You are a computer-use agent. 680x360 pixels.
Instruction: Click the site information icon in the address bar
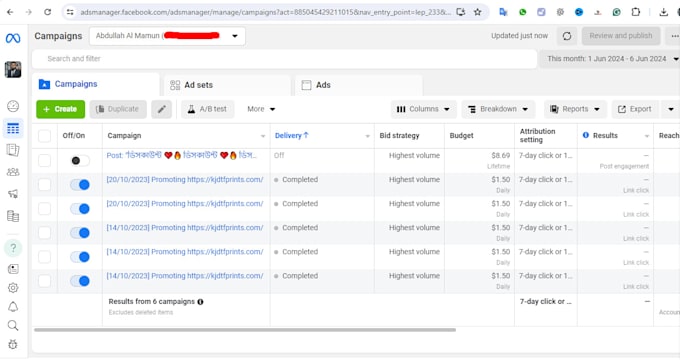pos(70,12)
